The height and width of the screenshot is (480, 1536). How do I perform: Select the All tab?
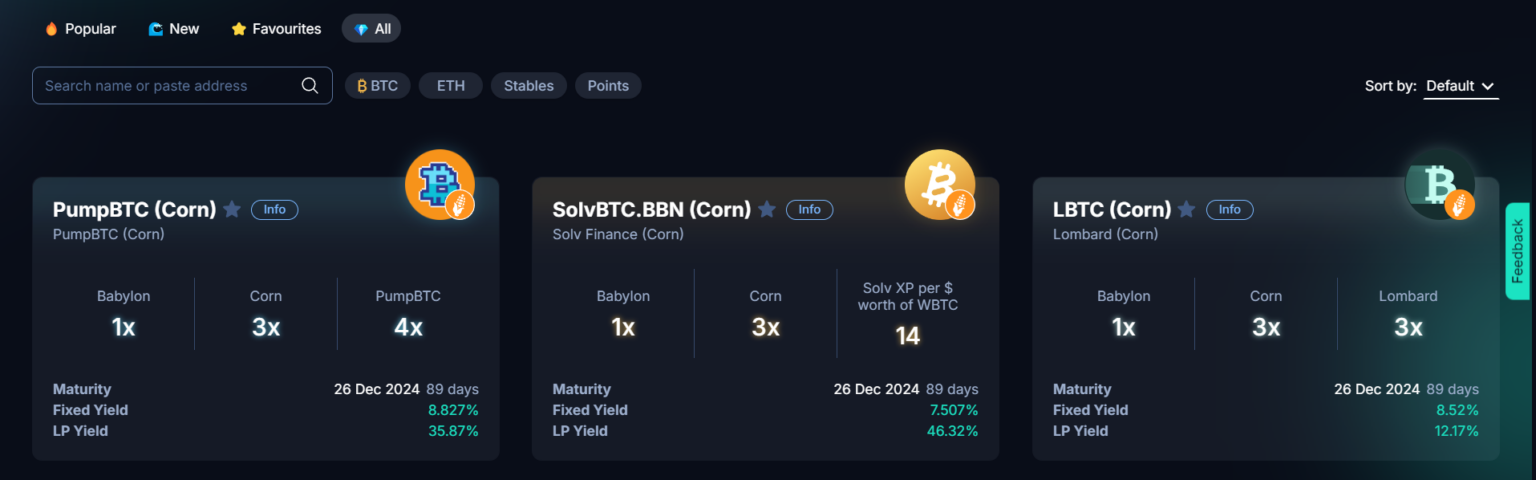(372, 29)
